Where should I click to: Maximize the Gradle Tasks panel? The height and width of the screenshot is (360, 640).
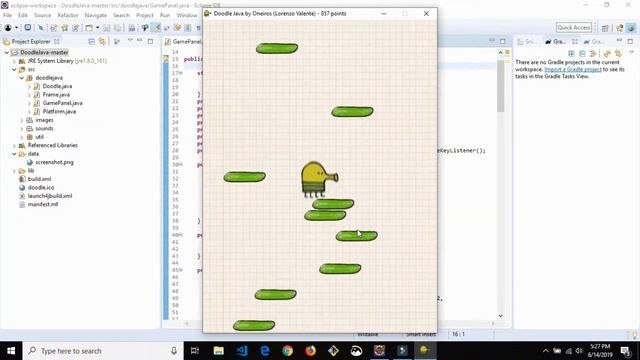(x=630, y=41)
